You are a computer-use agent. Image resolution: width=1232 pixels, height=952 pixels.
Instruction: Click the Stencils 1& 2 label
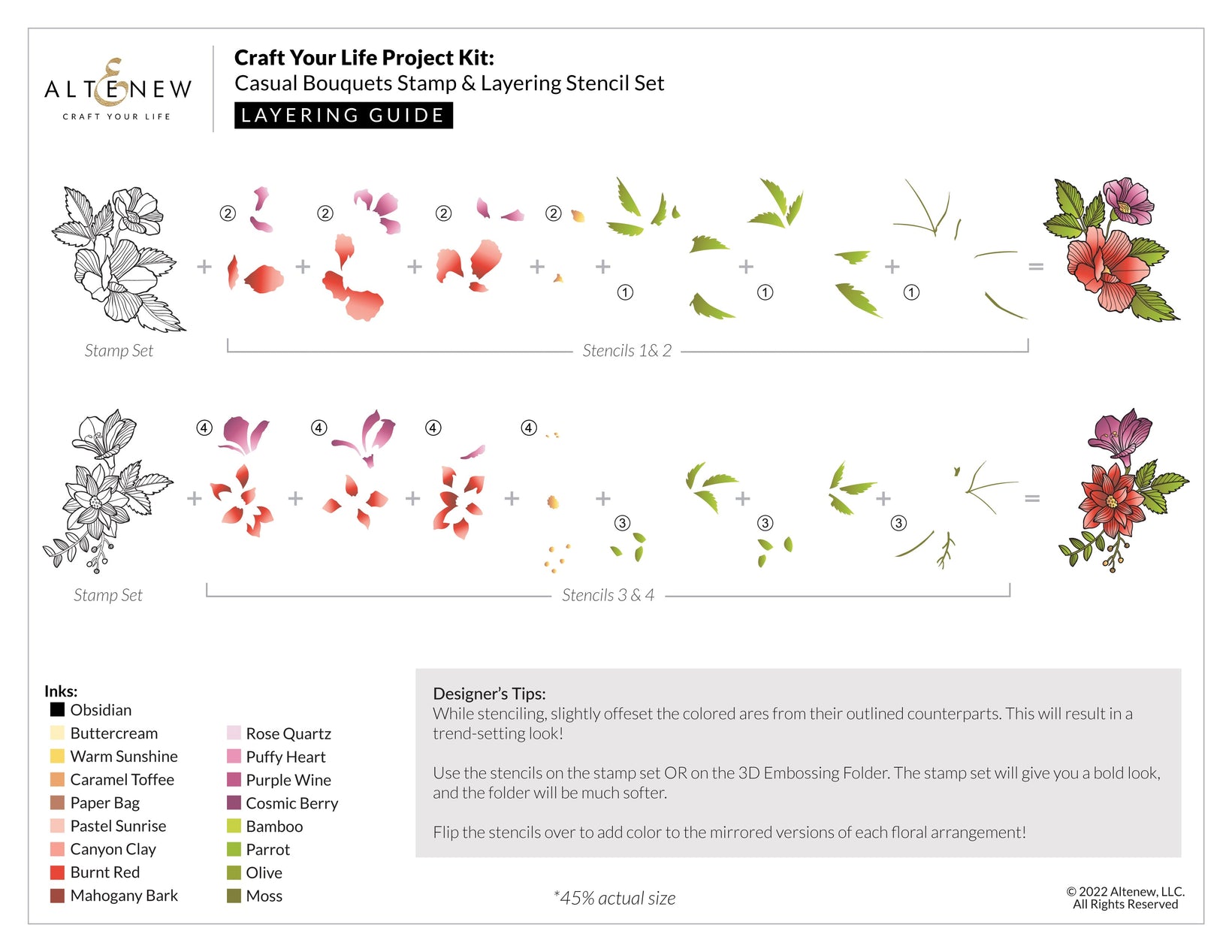[627, 350]
